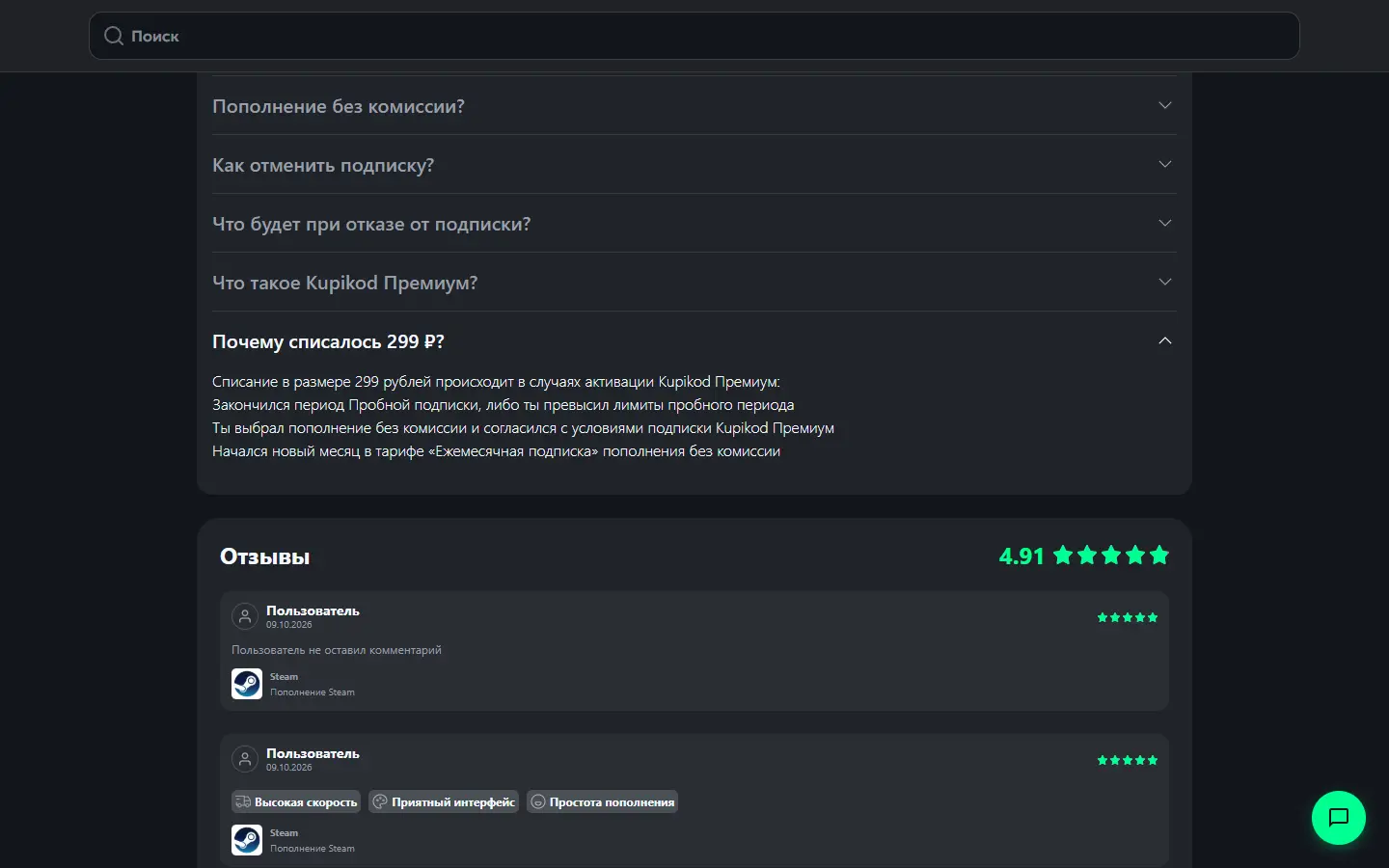Click line 'Списание в размере 299 рублей'
The image size is (1389, 868).
click(x=497, y=382)
